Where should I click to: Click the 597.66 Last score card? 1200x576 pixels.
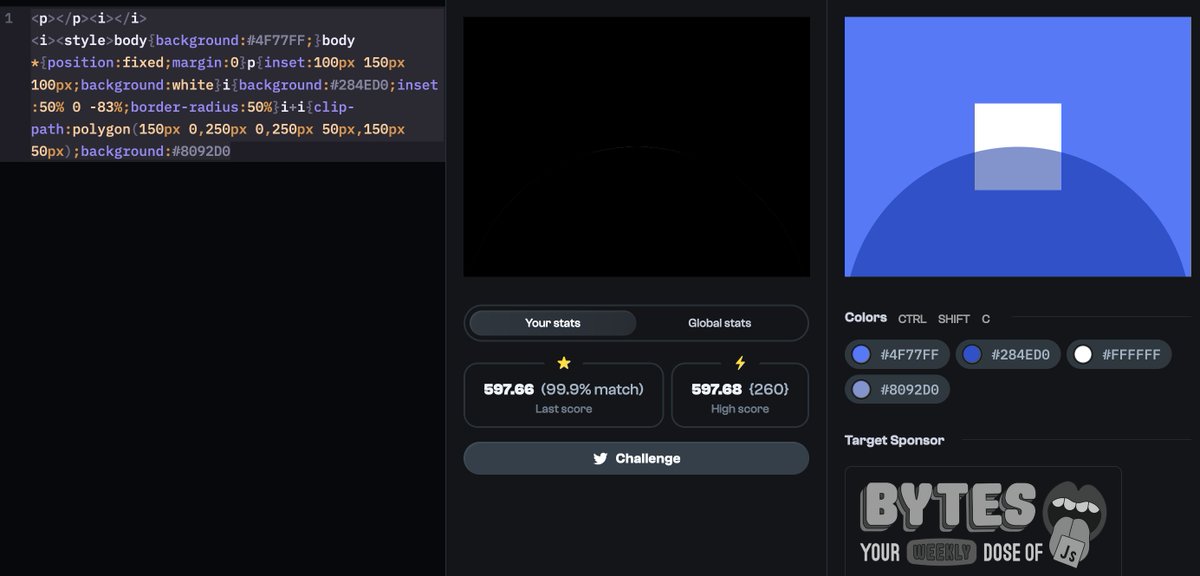[x=563, y=395]
